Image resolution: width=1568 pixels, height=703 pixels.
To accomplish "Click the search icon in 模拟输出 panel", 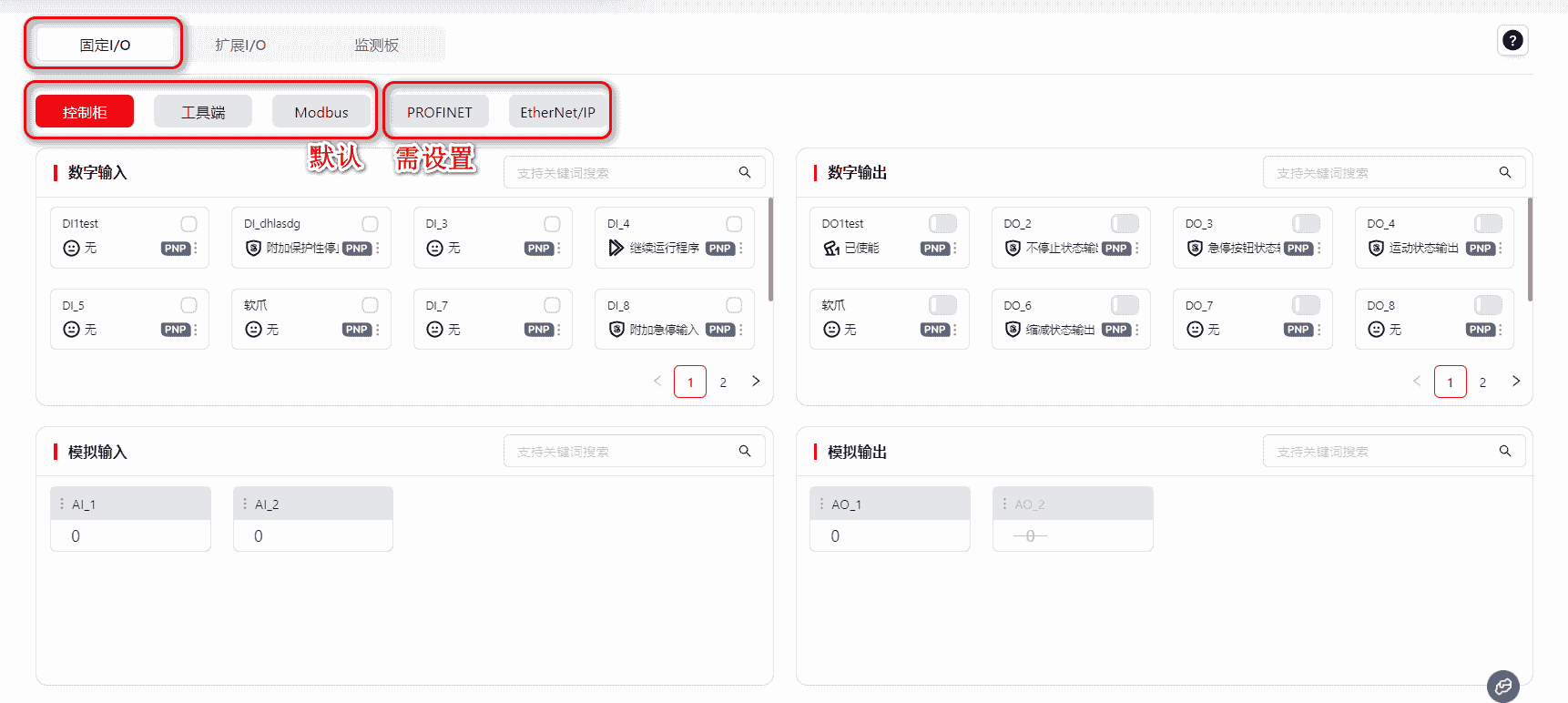I will click(1504, 451).
